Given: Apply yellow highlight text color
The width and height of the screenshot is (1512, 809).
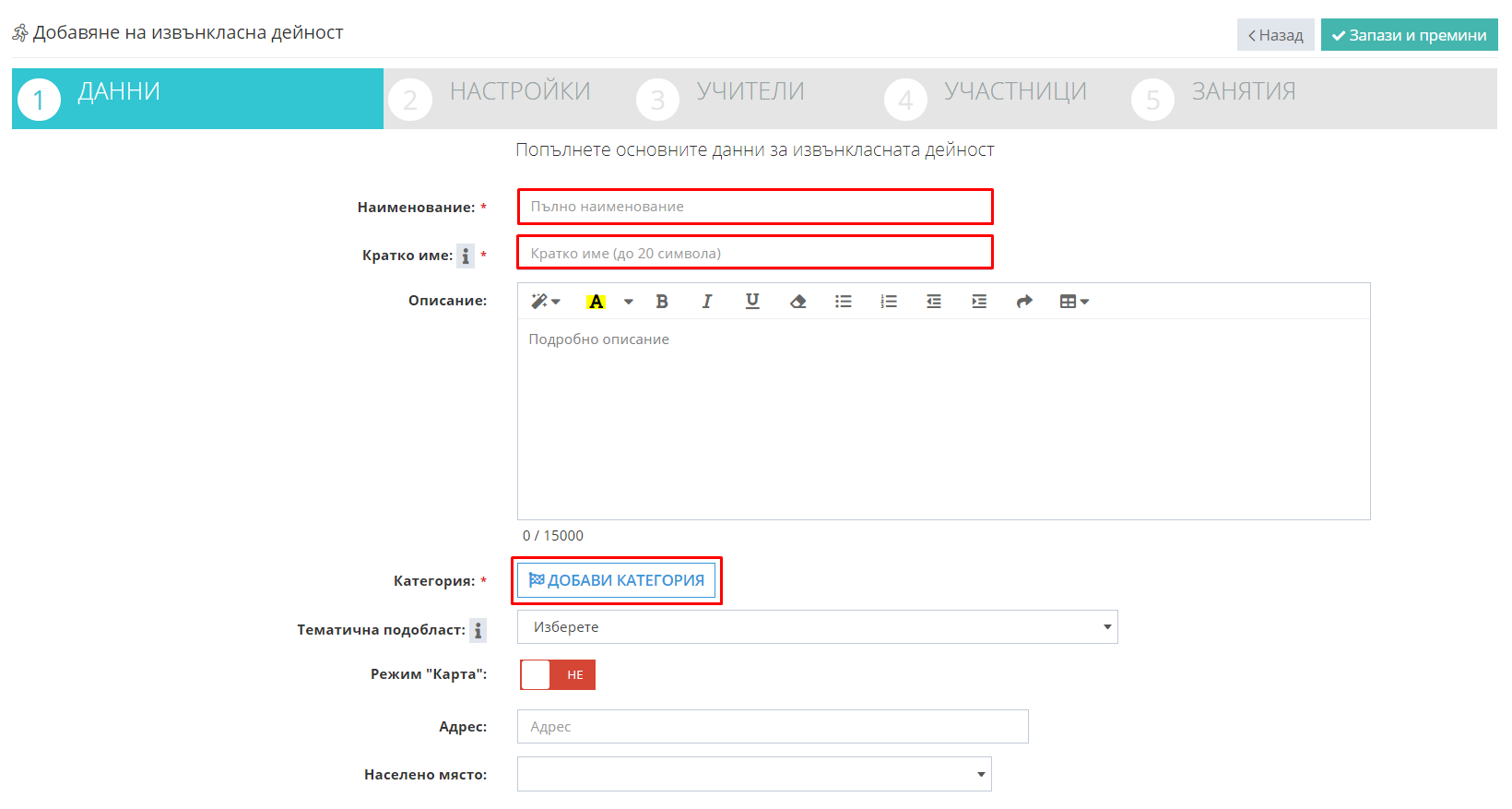Looking at the screenshot, I should click(597, 302).
